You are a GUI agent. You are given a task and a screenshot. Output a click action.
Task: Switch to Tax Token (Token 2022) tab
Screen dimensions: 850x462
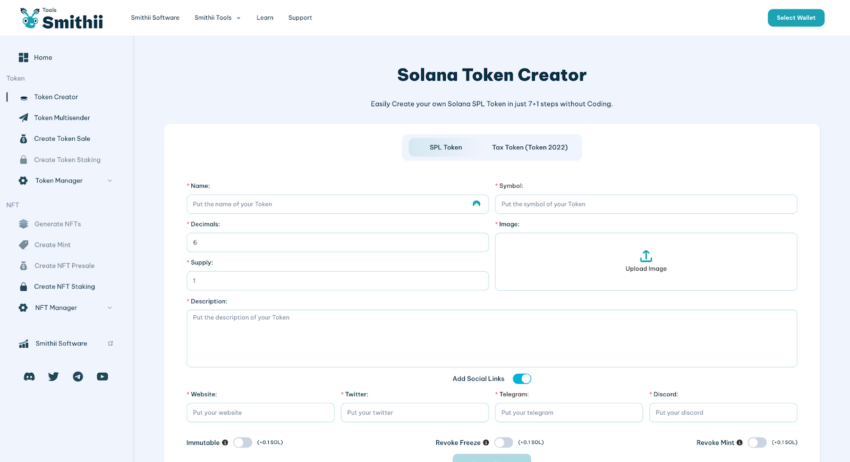(x=530, y=147)
